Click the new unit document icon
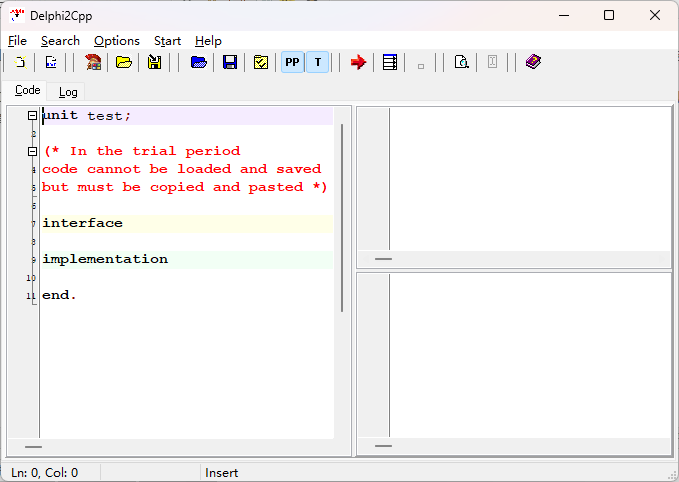This screenshot has width=679, height=482. [51, 62]
